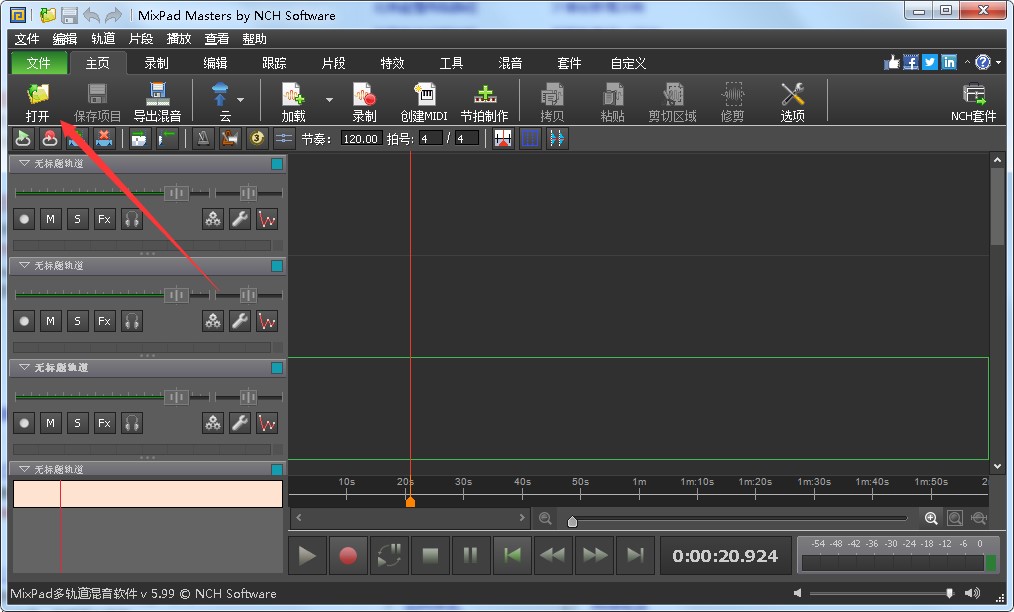Collapse the first 无标题轨道 track triangle
1014x612 pixels.
pyautogui.click(x=24, y=163)
